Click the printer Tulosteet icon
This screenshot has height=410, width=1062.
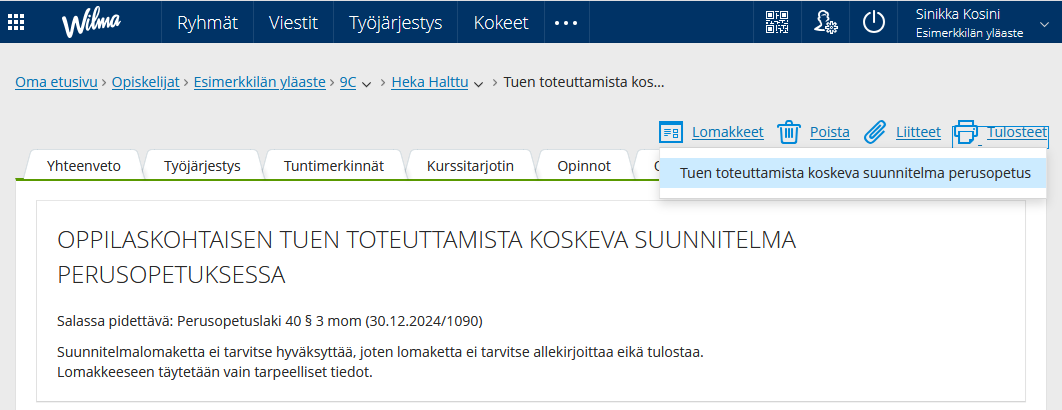coord(965,132)
